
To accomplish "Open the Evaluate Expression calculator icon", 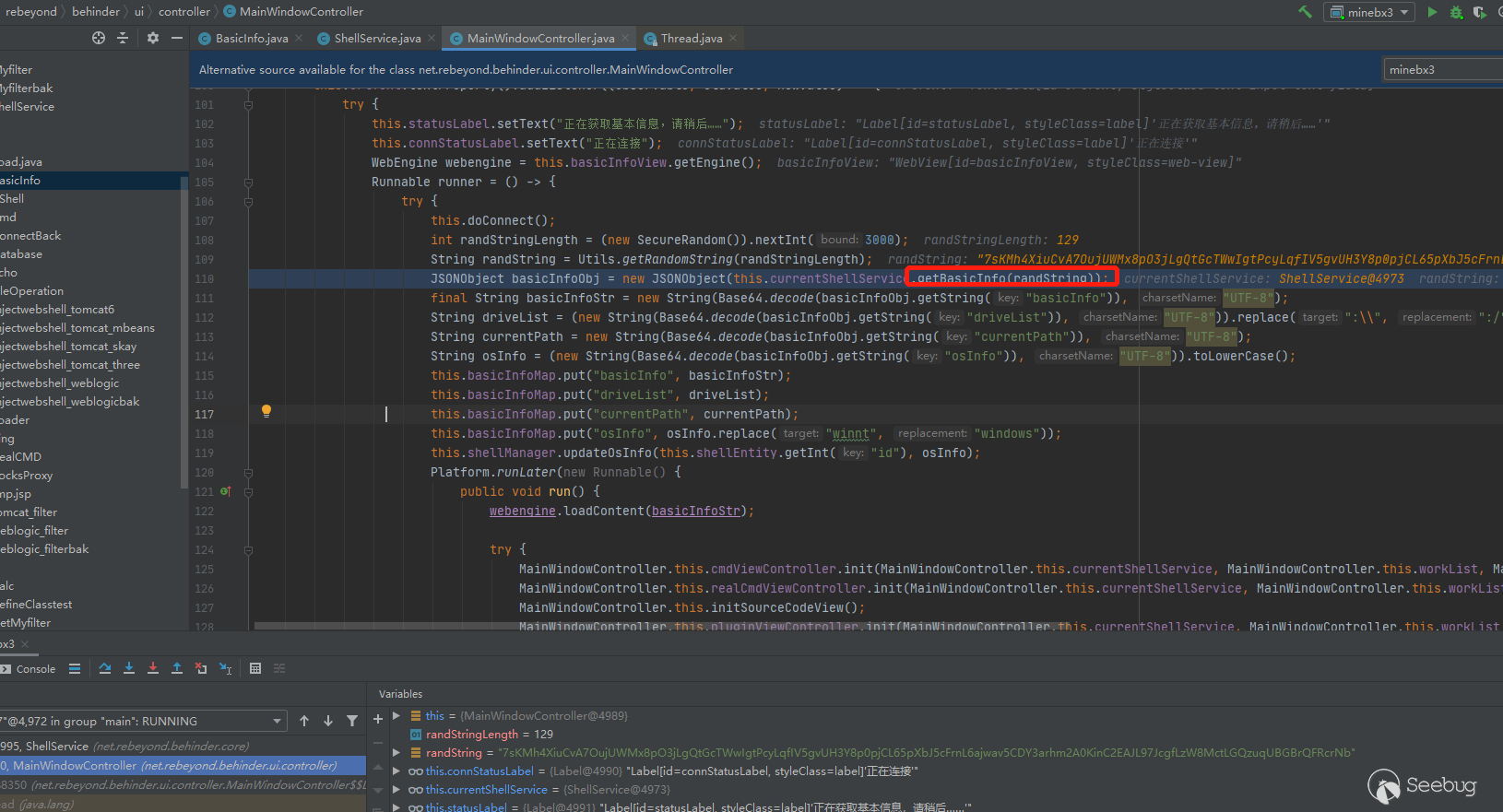I will point(255,668).
